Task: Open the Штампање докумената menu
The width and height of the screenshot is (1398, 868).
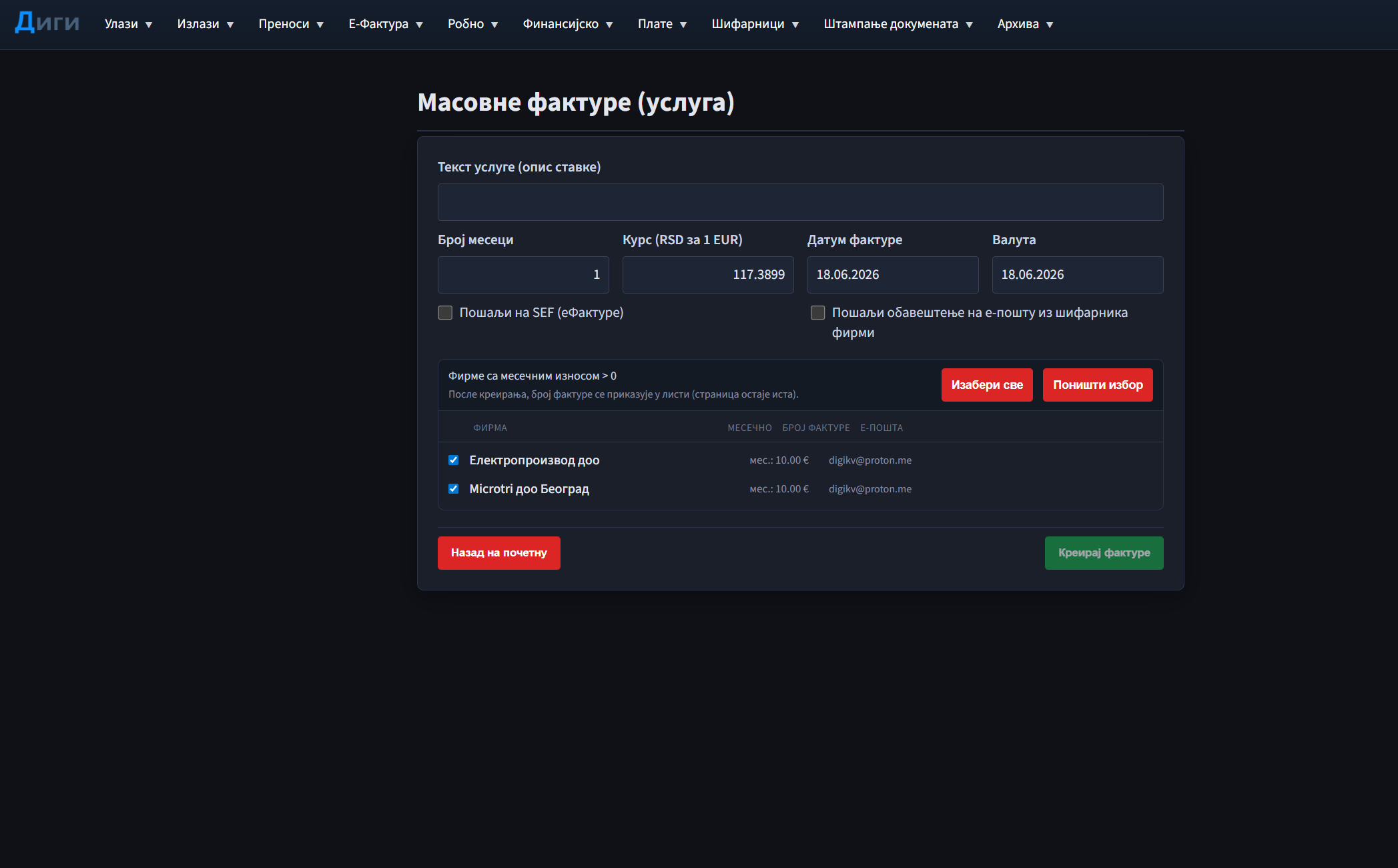Action: pyautogui.click(x=898, y=24)
